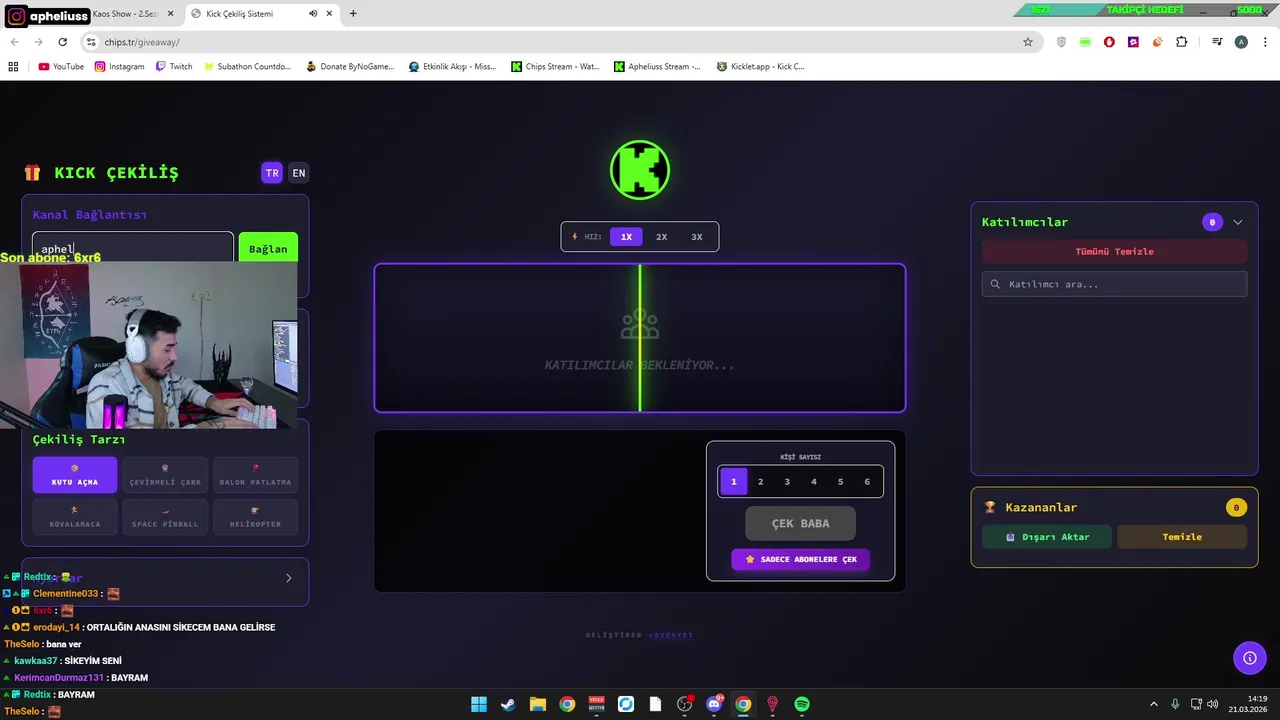
Task: Open the Chrome profile avatar
Action: 1241,42
